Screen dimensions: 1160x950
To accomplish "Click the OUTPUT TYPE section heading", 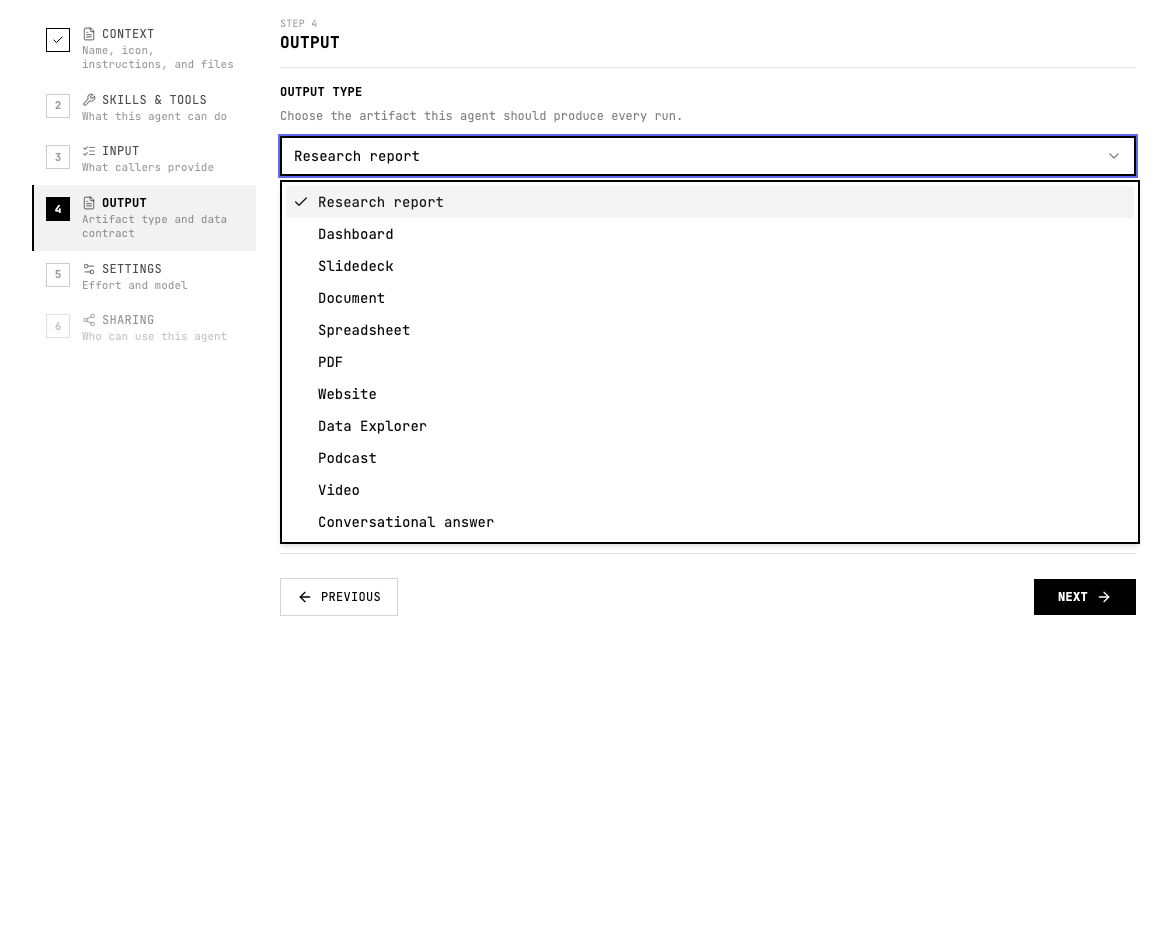I will 321,92.
